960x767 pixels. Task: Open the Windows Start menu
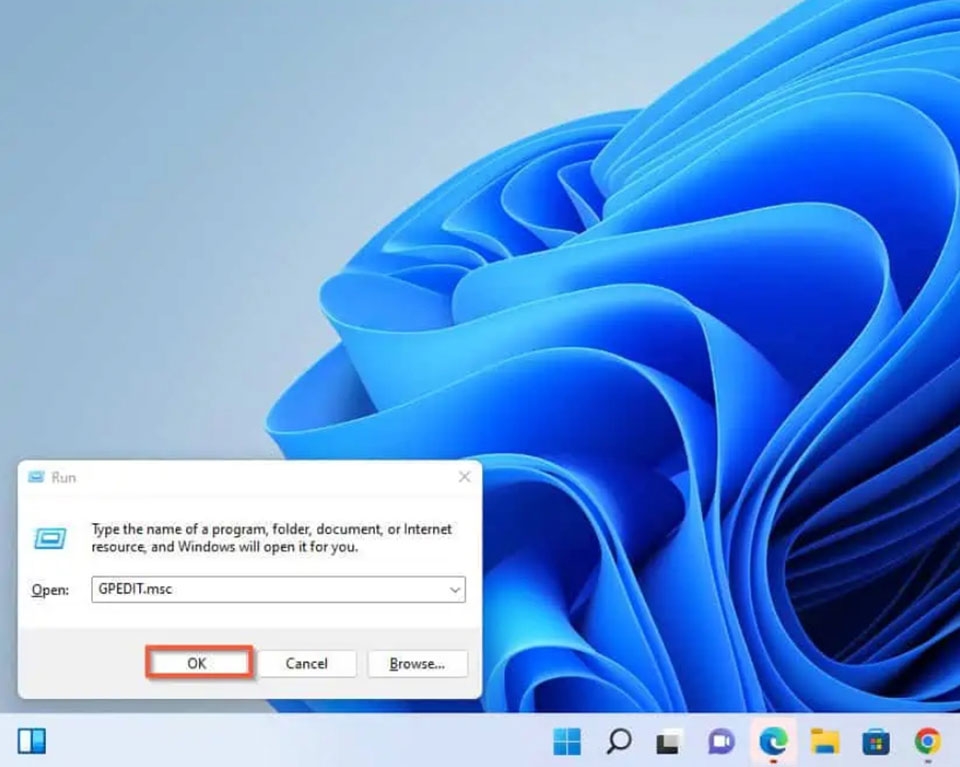click(x=567, y=742)
